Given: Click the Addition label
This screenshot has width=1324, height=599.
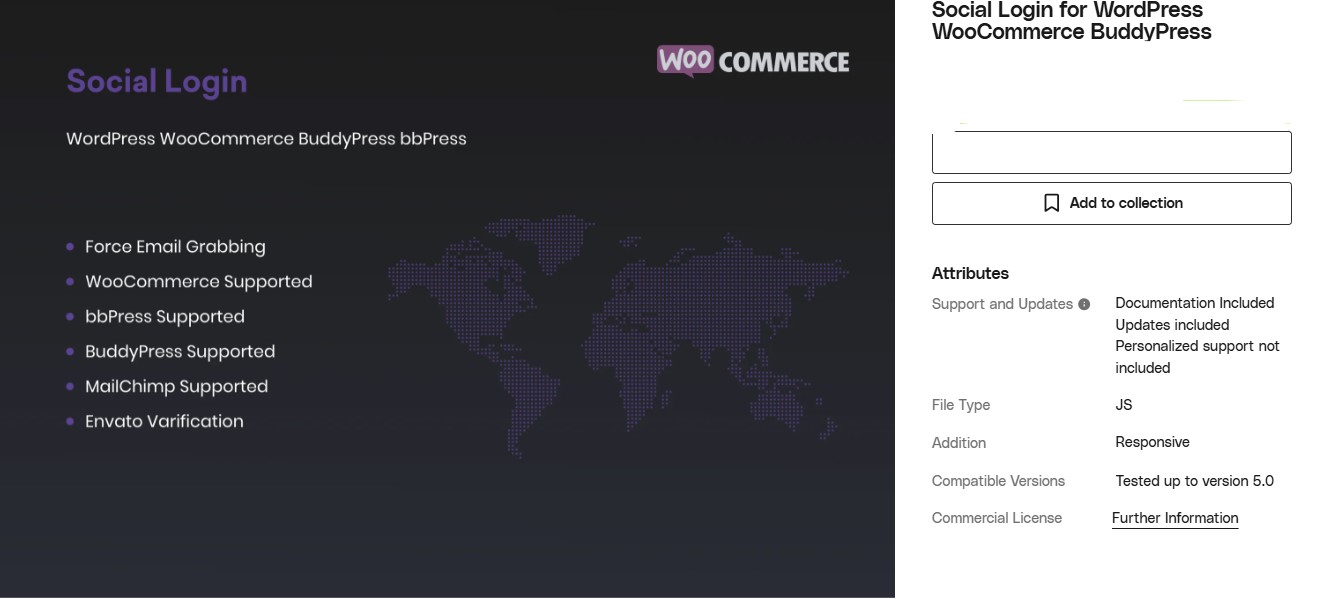Looking at the screenshot, I should pyautogui.click(x=959, y=443).
